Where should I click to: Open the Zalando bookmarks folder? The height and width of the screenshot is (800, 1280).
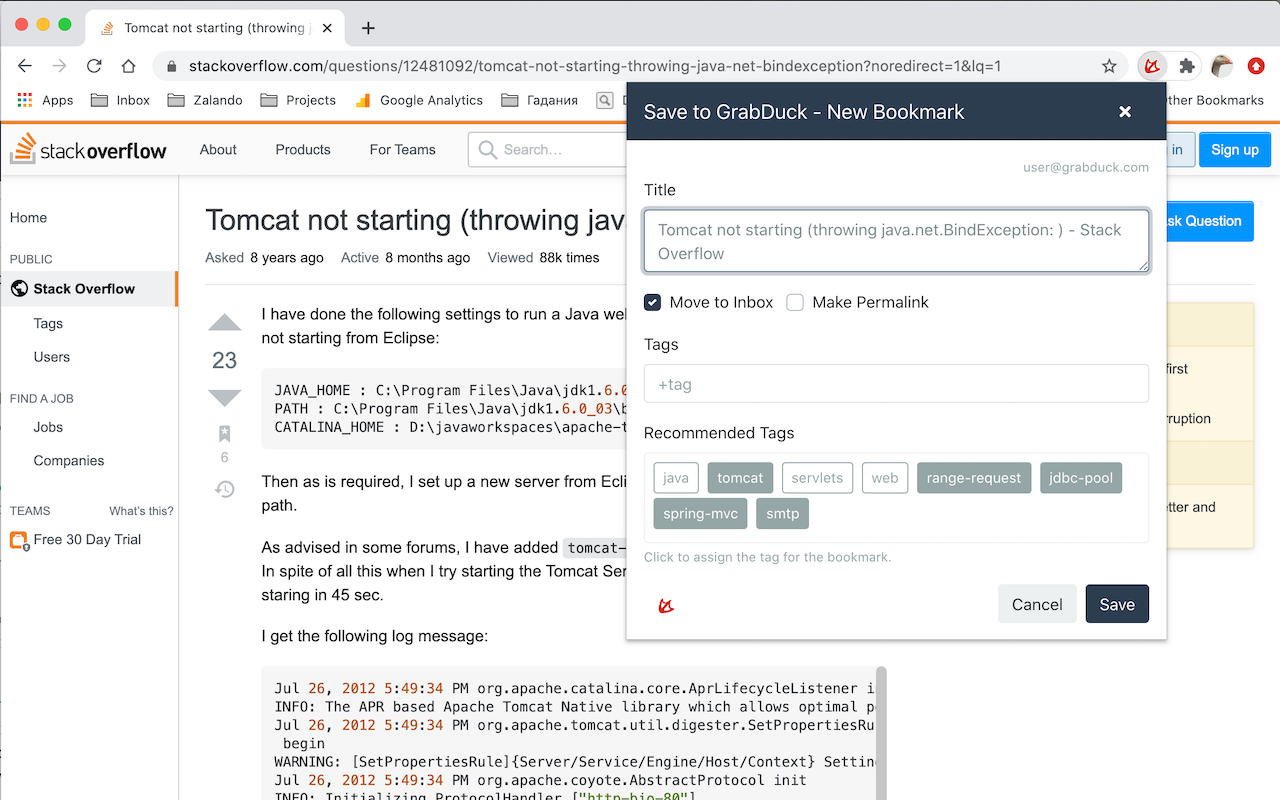[205, 100]
